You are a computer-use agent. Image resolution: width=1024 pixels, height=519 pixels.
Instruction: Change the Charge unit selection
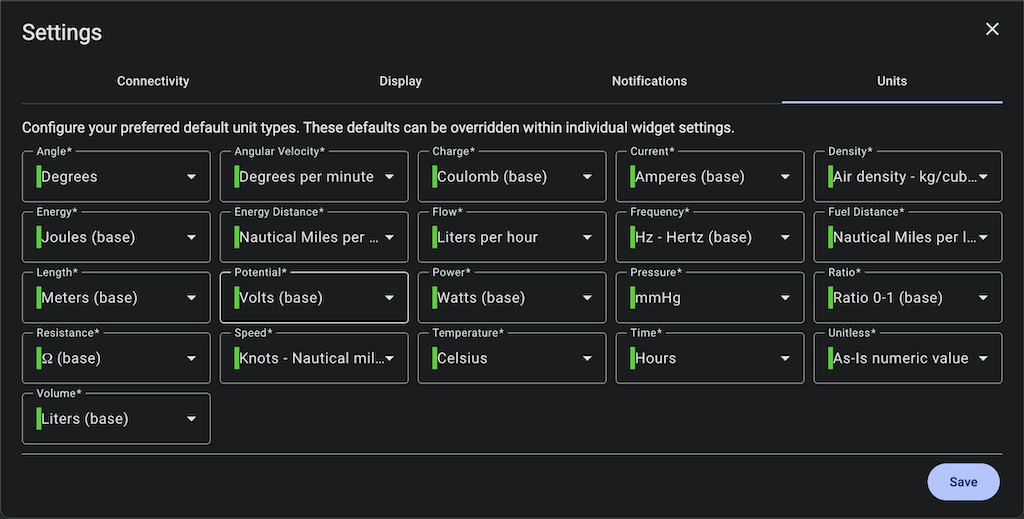512,177
